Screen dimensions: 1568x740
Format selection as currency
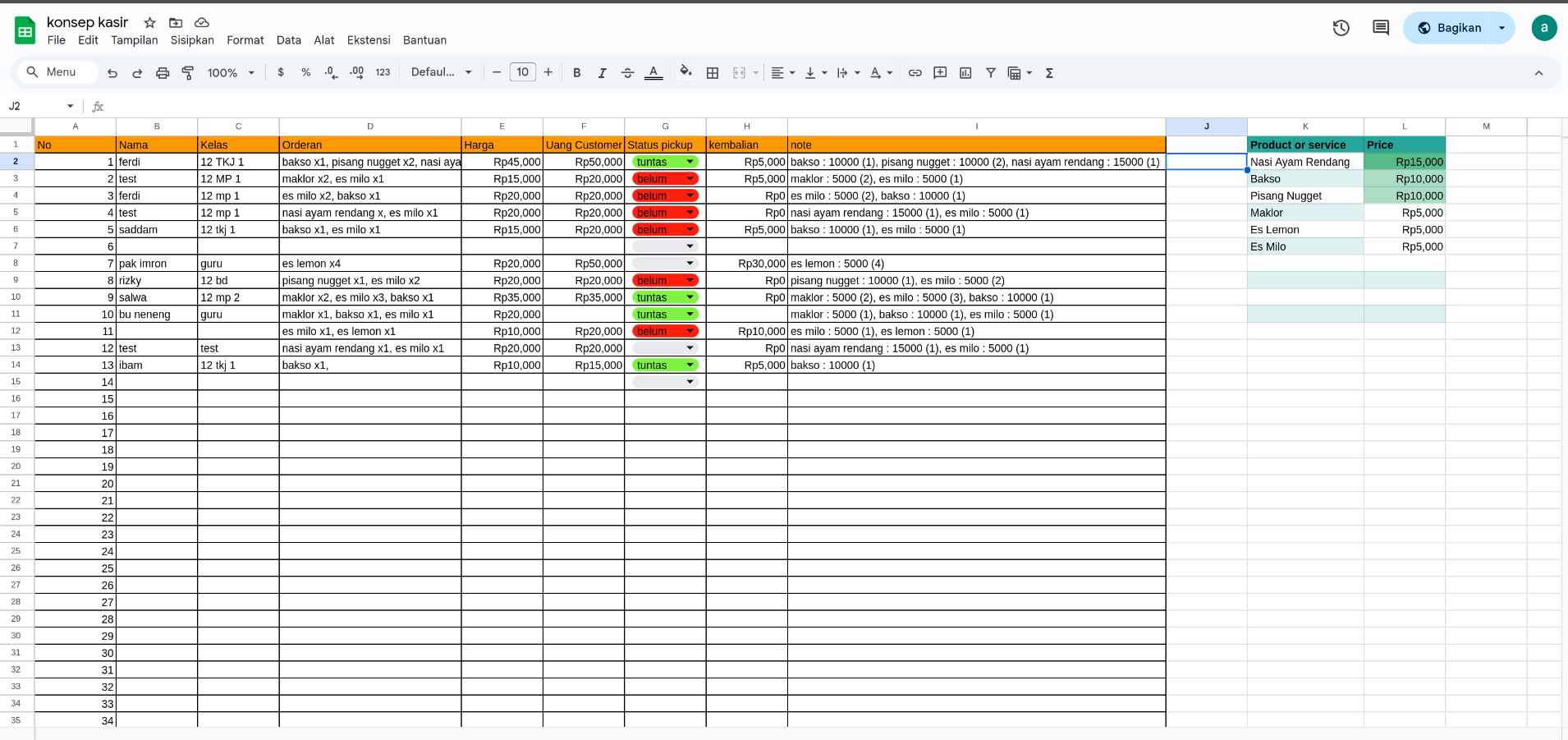click(281, 72)
